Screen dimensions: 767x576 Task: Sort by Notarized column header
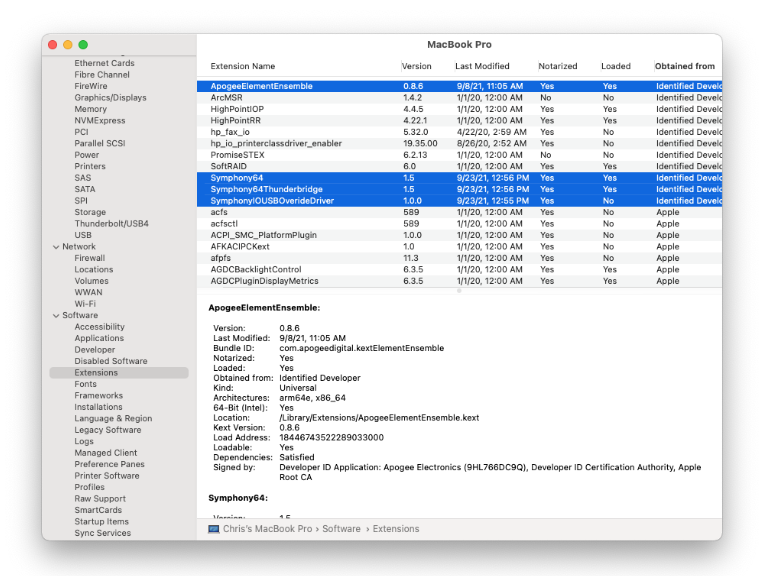point(558,66)
